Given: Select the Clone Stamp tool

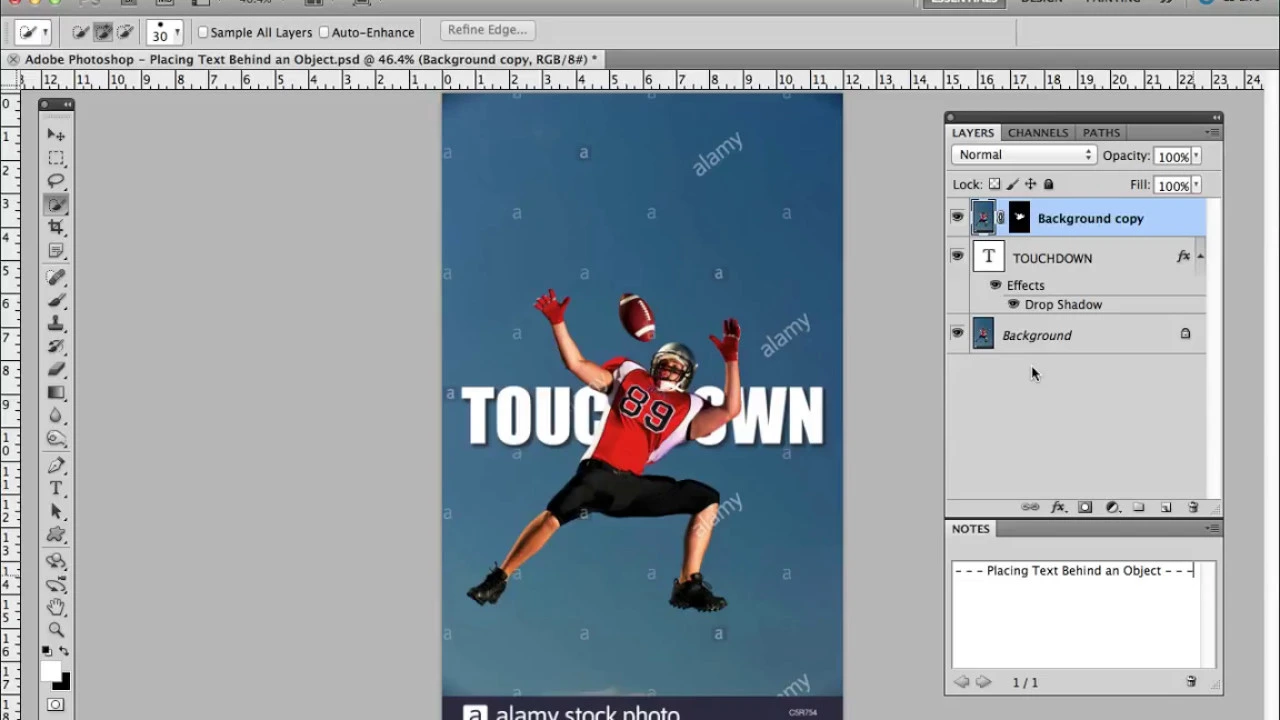Looking at the screenshot, I should pos(56,323).
